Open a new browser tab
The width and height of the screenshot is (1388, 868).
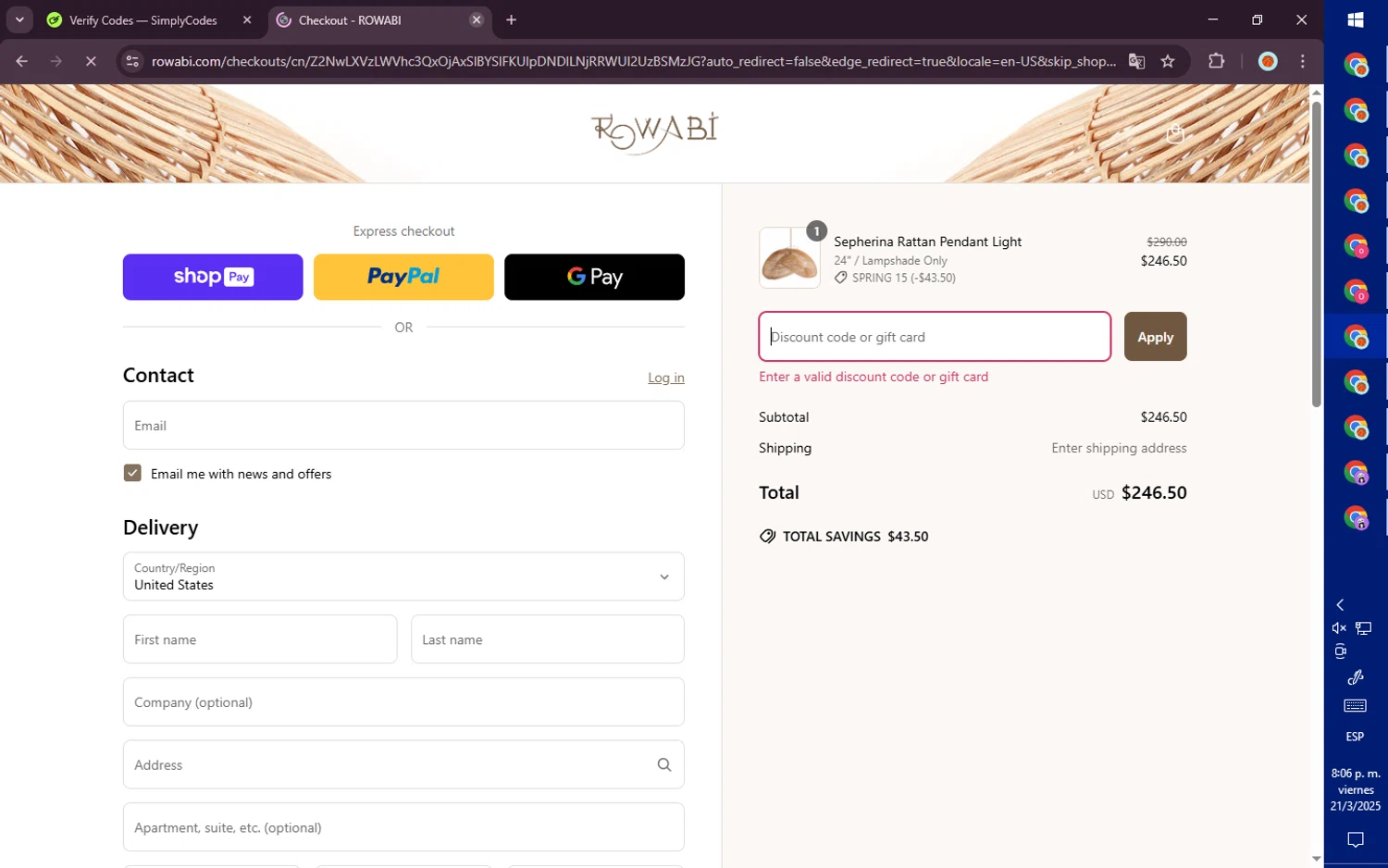[x=512, y=19]
